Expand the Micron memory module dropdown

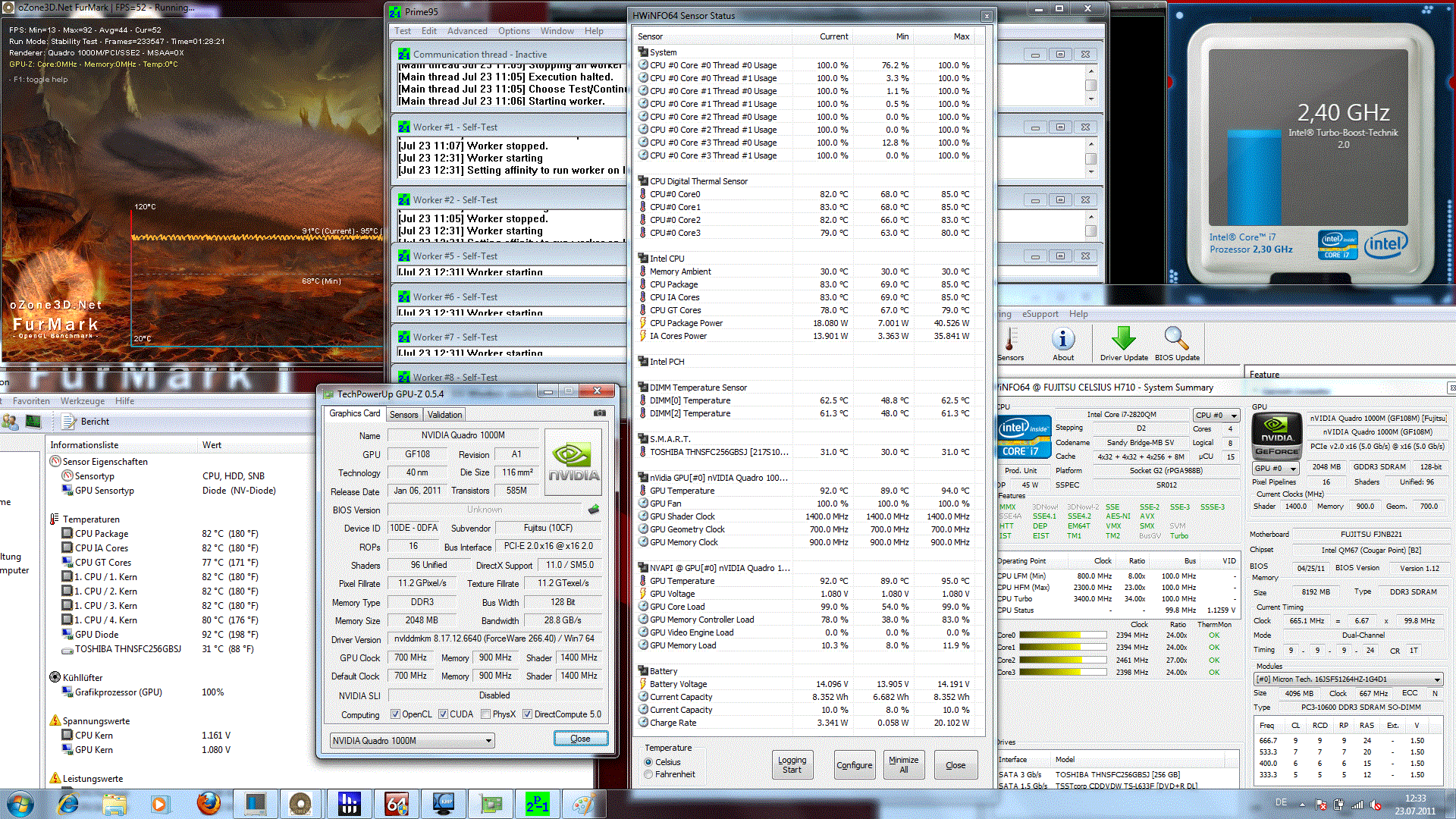pyautogui.click(x=1437, y=679)
